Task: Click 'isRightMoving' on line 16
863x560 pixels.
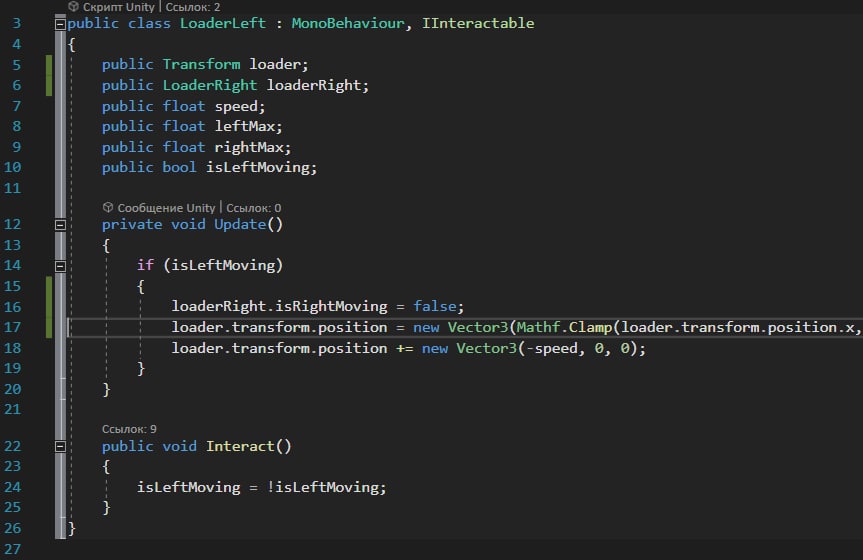Action: [331, 307]
